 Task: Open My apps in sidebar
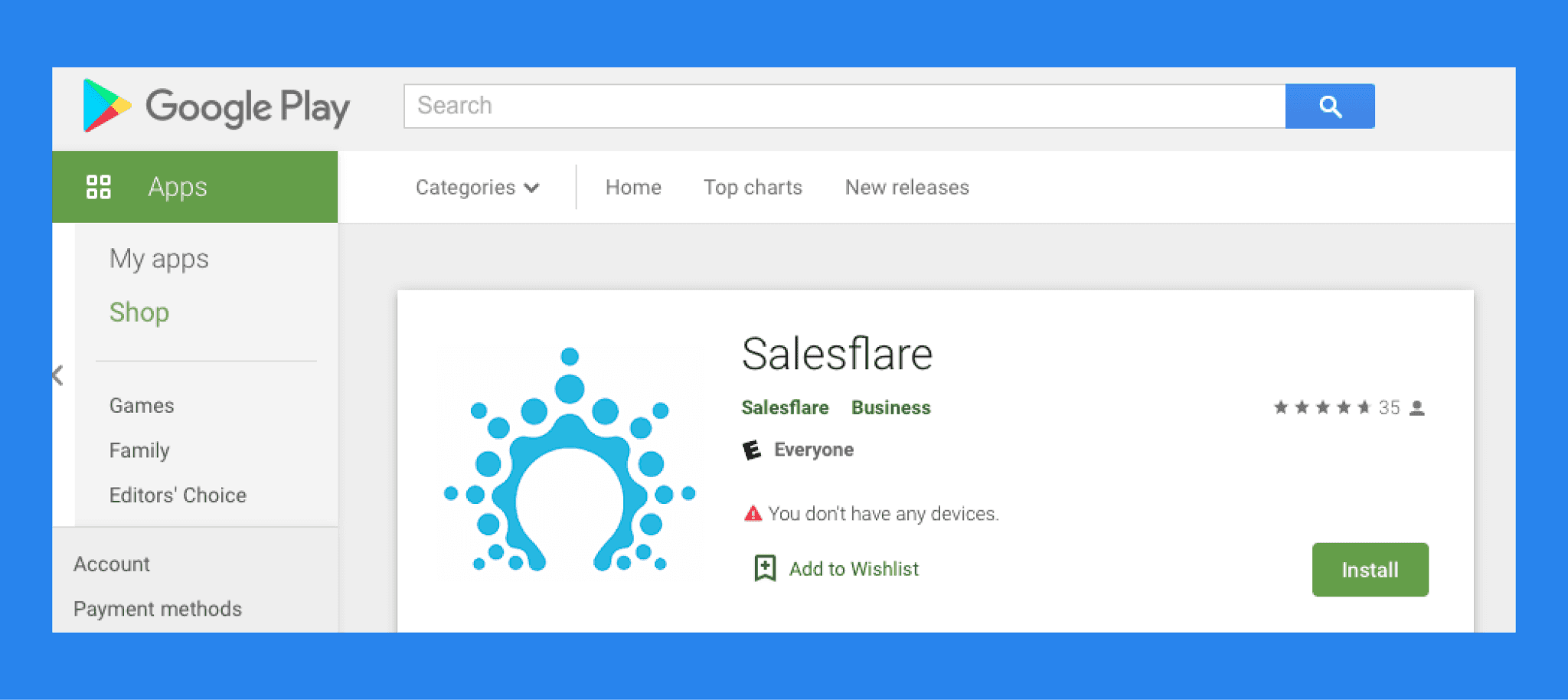pos(159,259)
